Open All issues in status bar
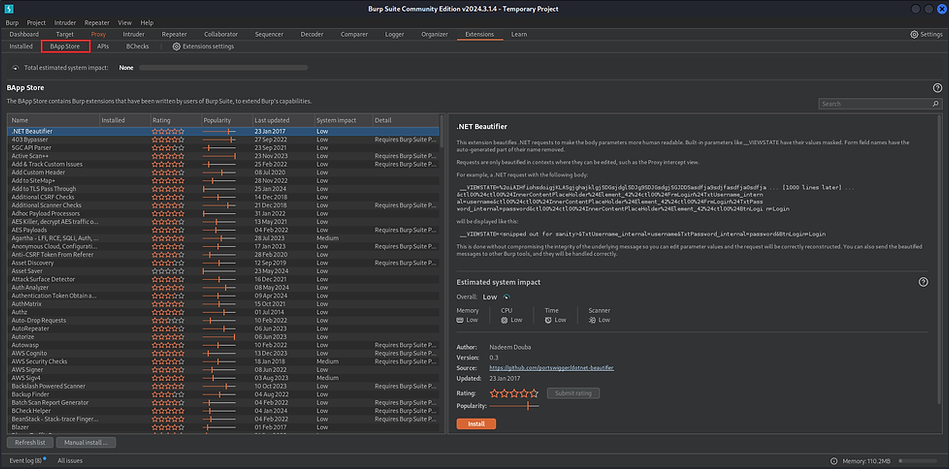The height and width of the screenshot is (469, 949). pos(70,461)
